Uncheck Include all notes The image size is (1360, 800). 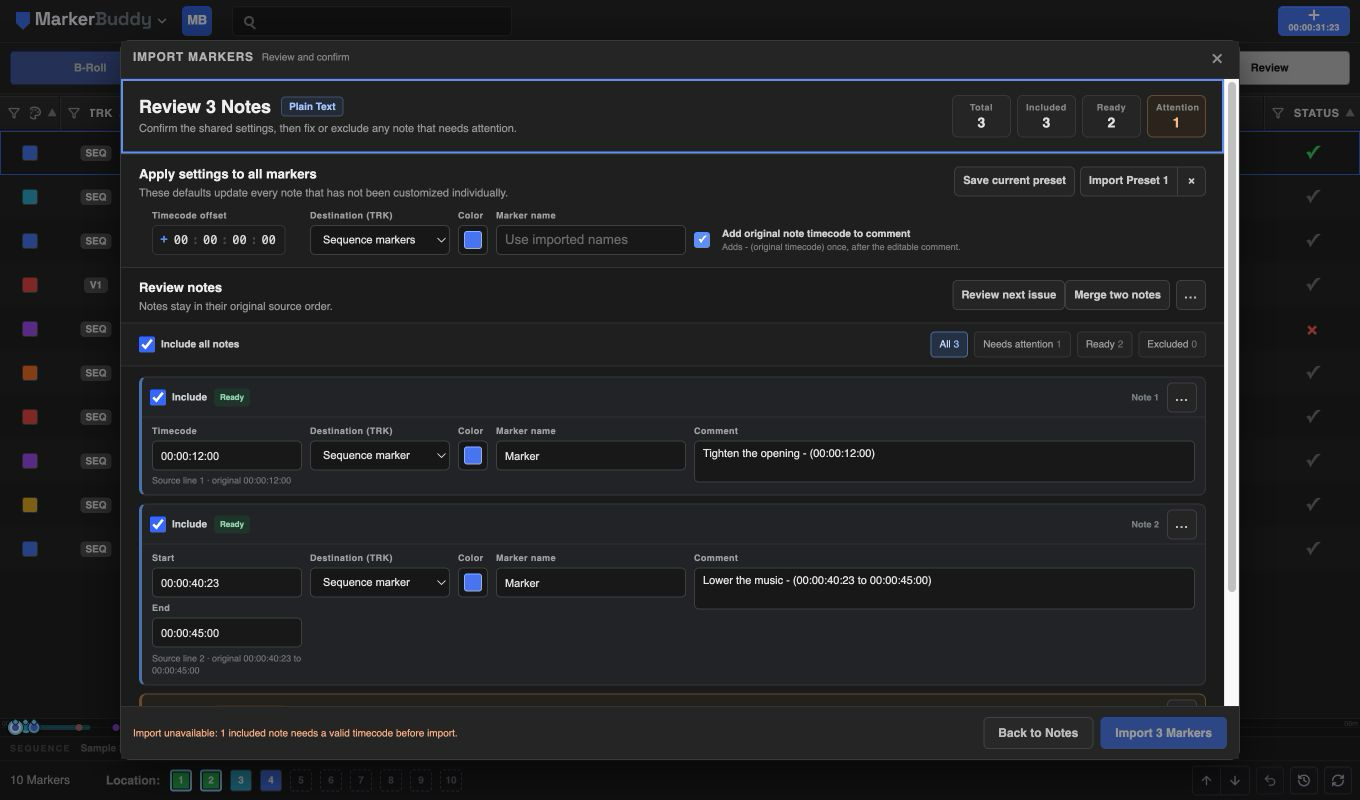coord(147,344)
